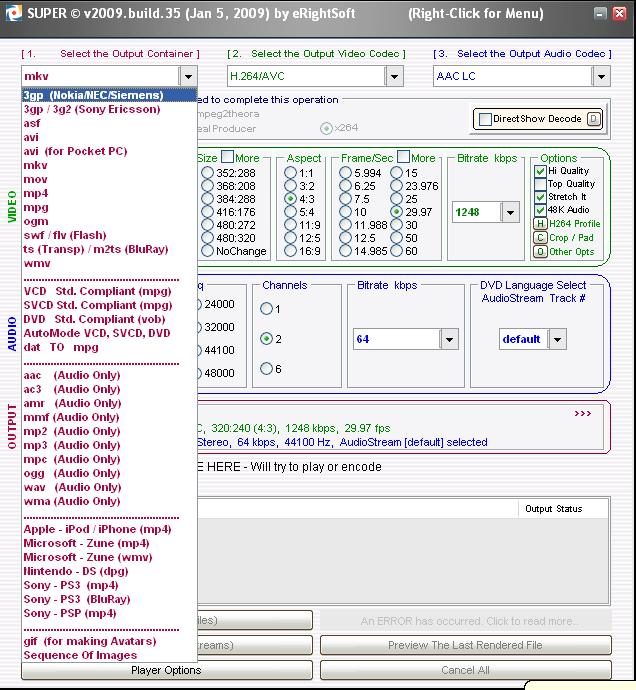Choose AutoMode VCD, SVCD, DVD
The image size is (636, 690).
tap(109, 333)
